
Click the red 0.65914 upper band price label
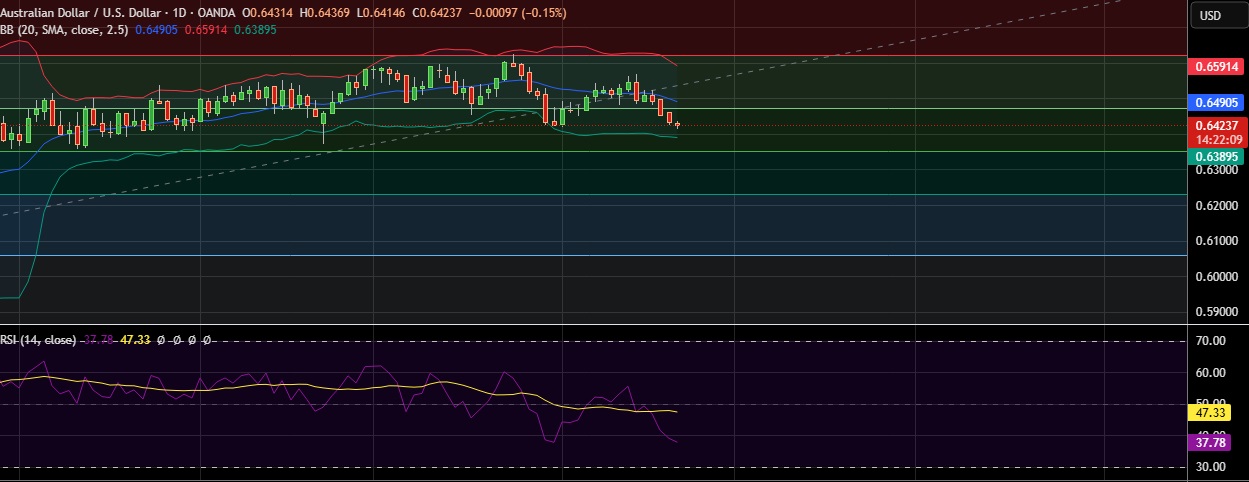[x=1214, y=67]
